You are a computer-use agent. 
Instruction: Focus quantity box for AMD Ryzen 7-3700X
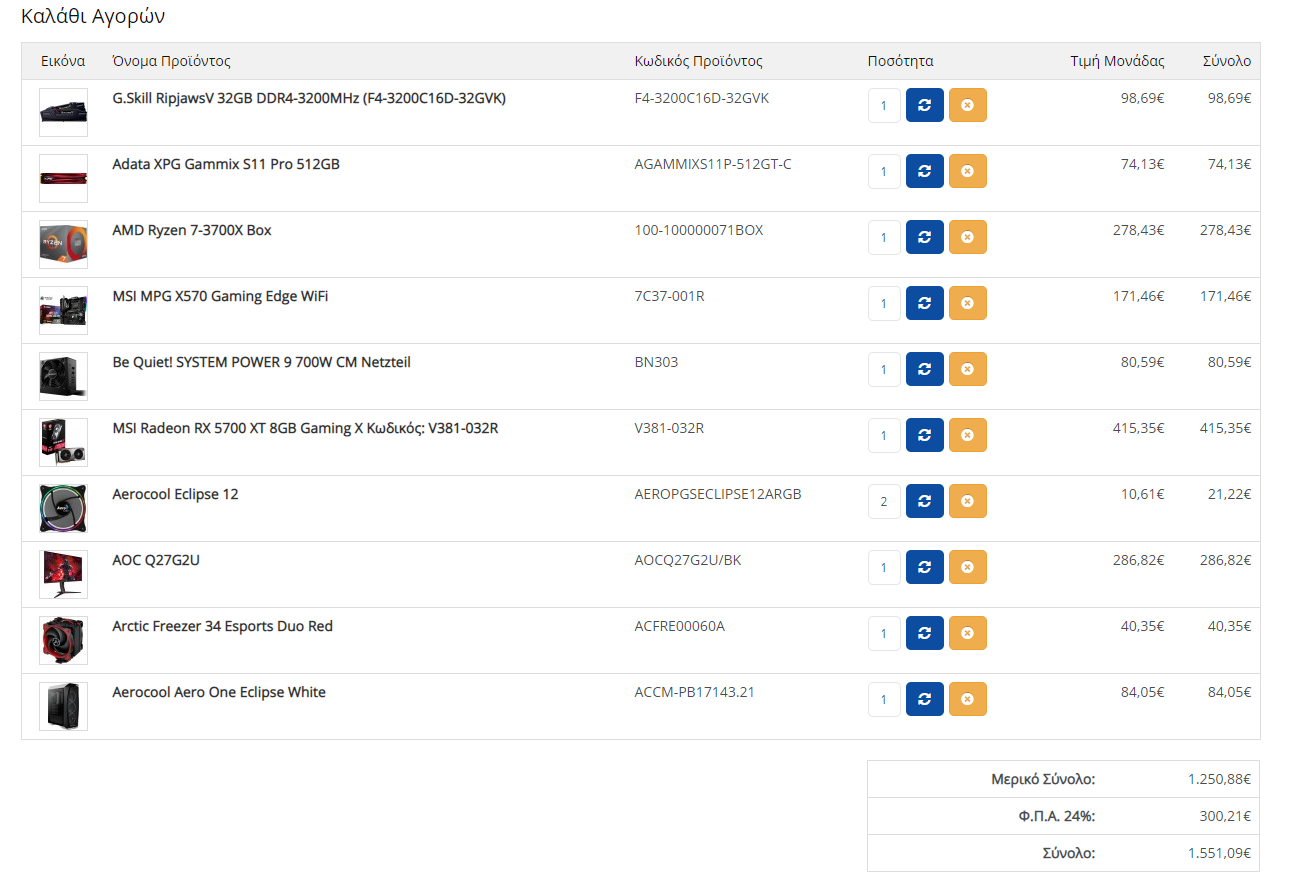(884, 237)
